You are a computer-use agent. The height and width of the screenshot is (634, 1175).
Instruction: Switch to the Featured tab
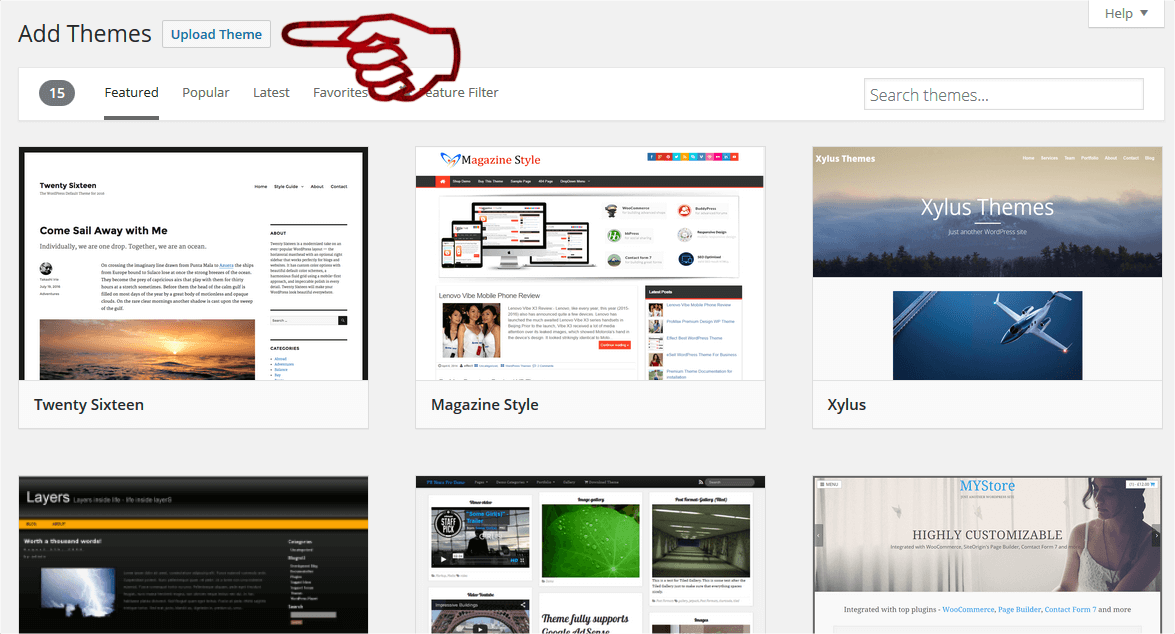pyautogui.click(x=131, y=93)
